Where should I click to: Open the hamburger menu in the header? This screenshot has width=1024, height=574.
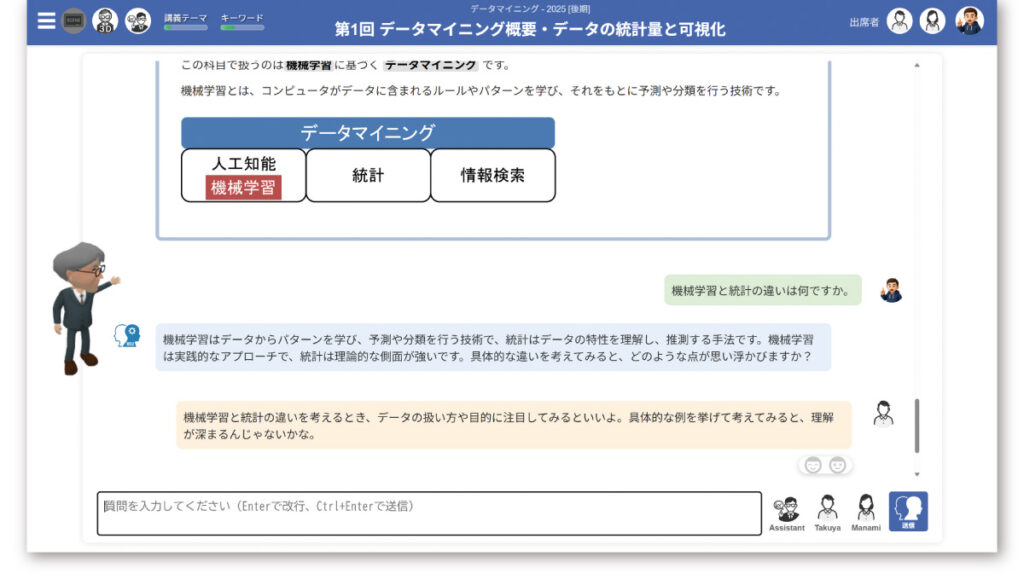click(46, 21)
